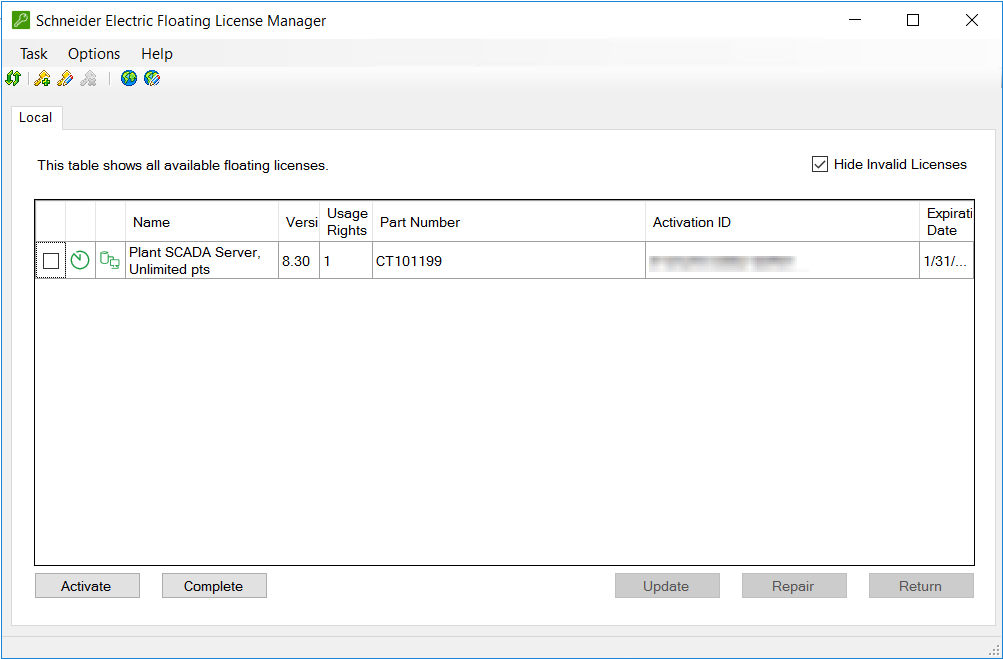Open the Task menu
1003x659 pixels.
tap(34, 54)
